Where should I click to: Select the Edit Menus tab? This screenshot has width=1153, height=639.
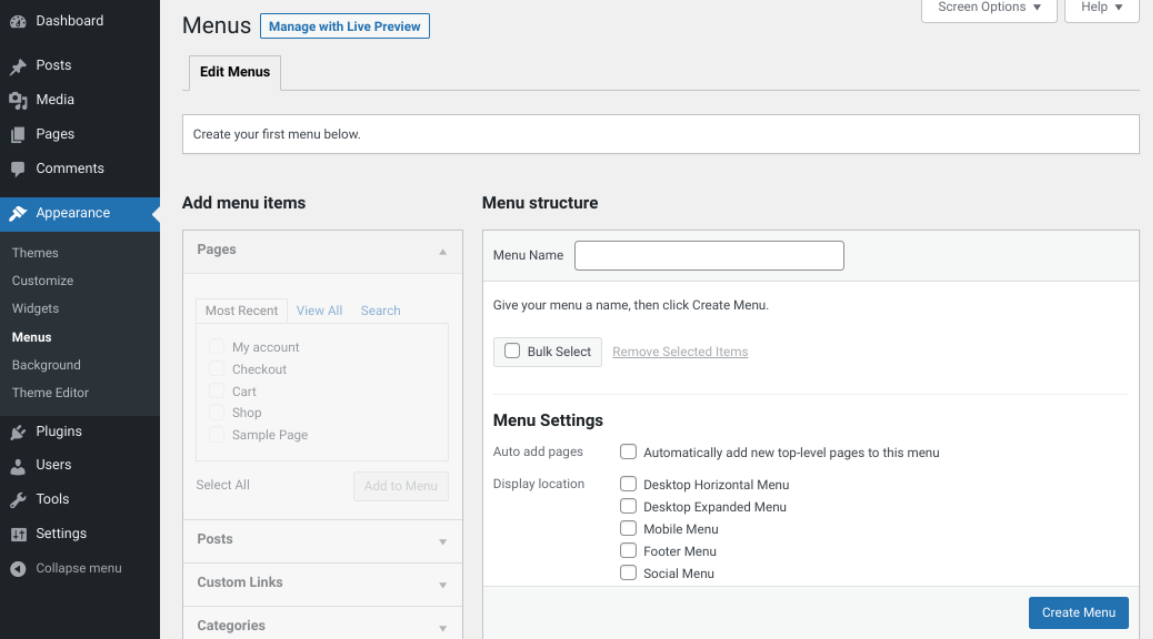[x=235, y=72]
